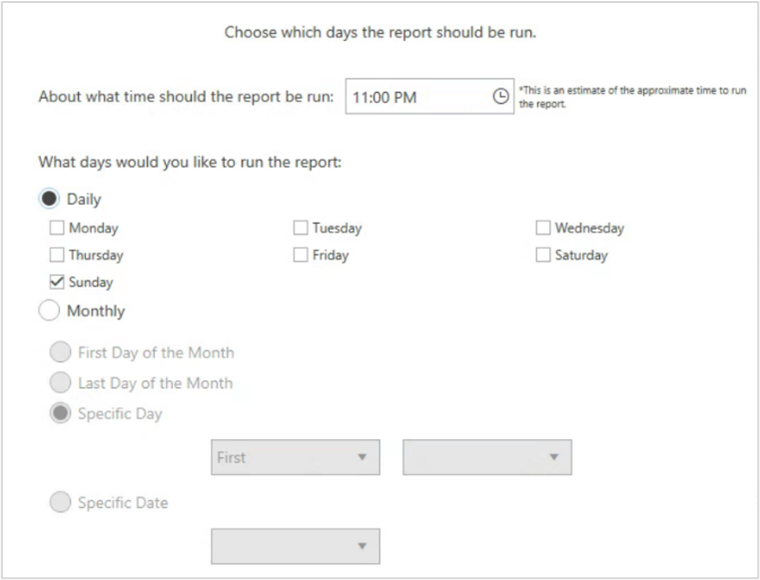760x580 pixels.
Task: Enable the Tuesday checkbox
Action: 301,228
